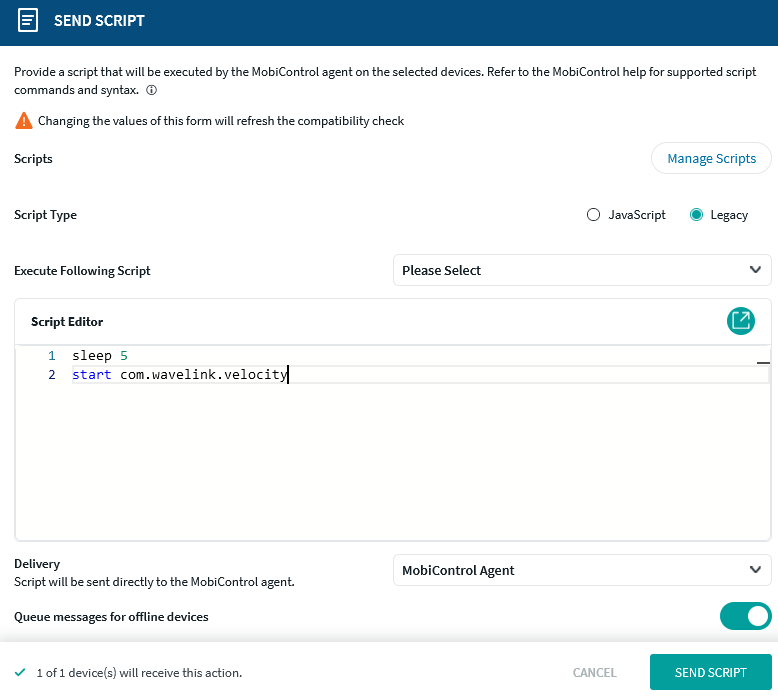The width and height of the screenshot is (778, 697).
Task: Click the info icon after help text
Action: pyautogui.click(x=152, y=90)
